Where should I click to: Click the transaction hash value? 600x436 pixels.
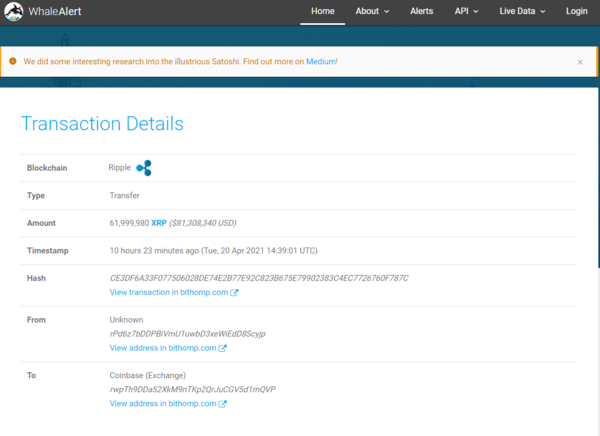point(259,278)
